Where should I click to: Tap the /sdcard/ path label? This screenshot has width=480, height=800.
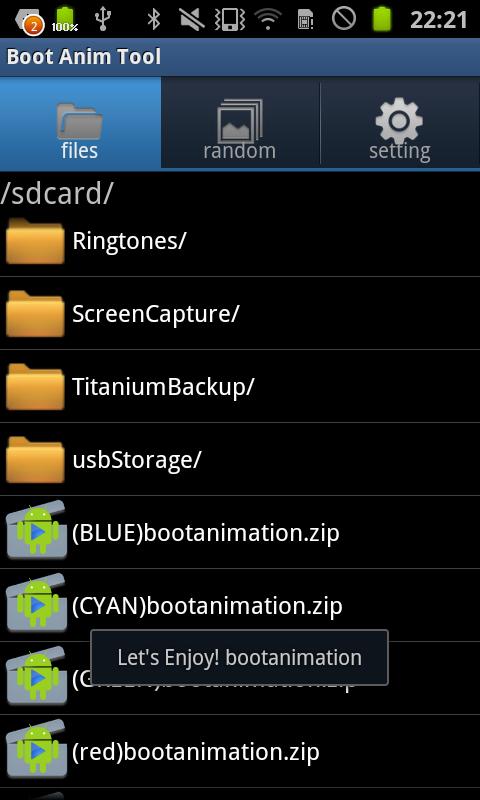[56, 193]
